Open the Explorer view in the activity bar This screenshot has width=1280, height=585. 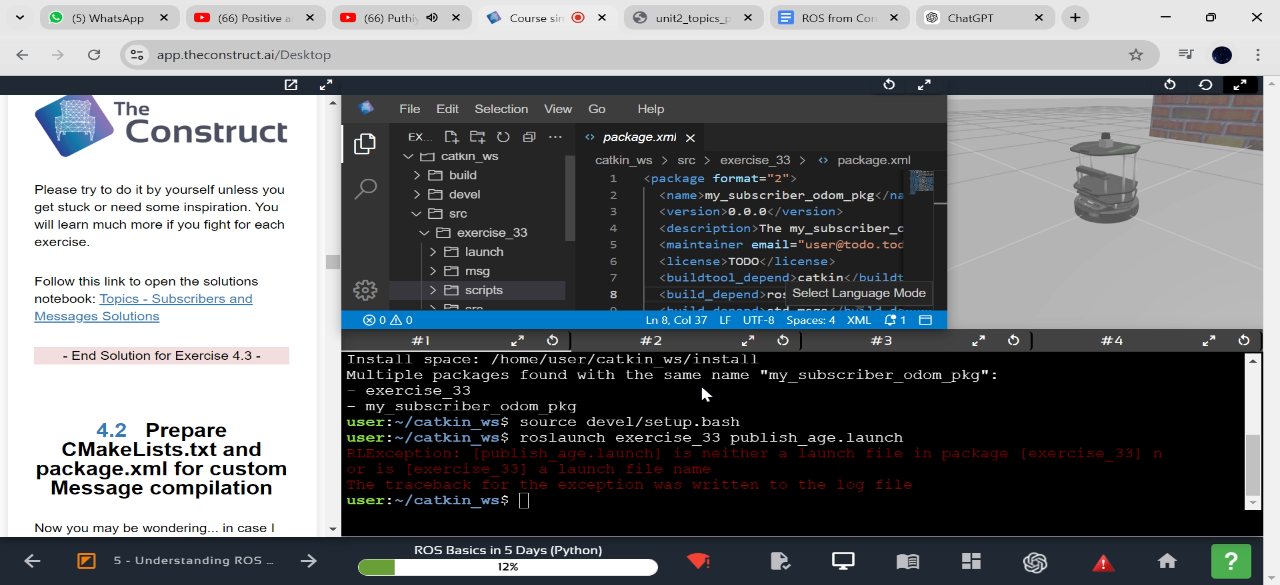[x=365, y=144]
